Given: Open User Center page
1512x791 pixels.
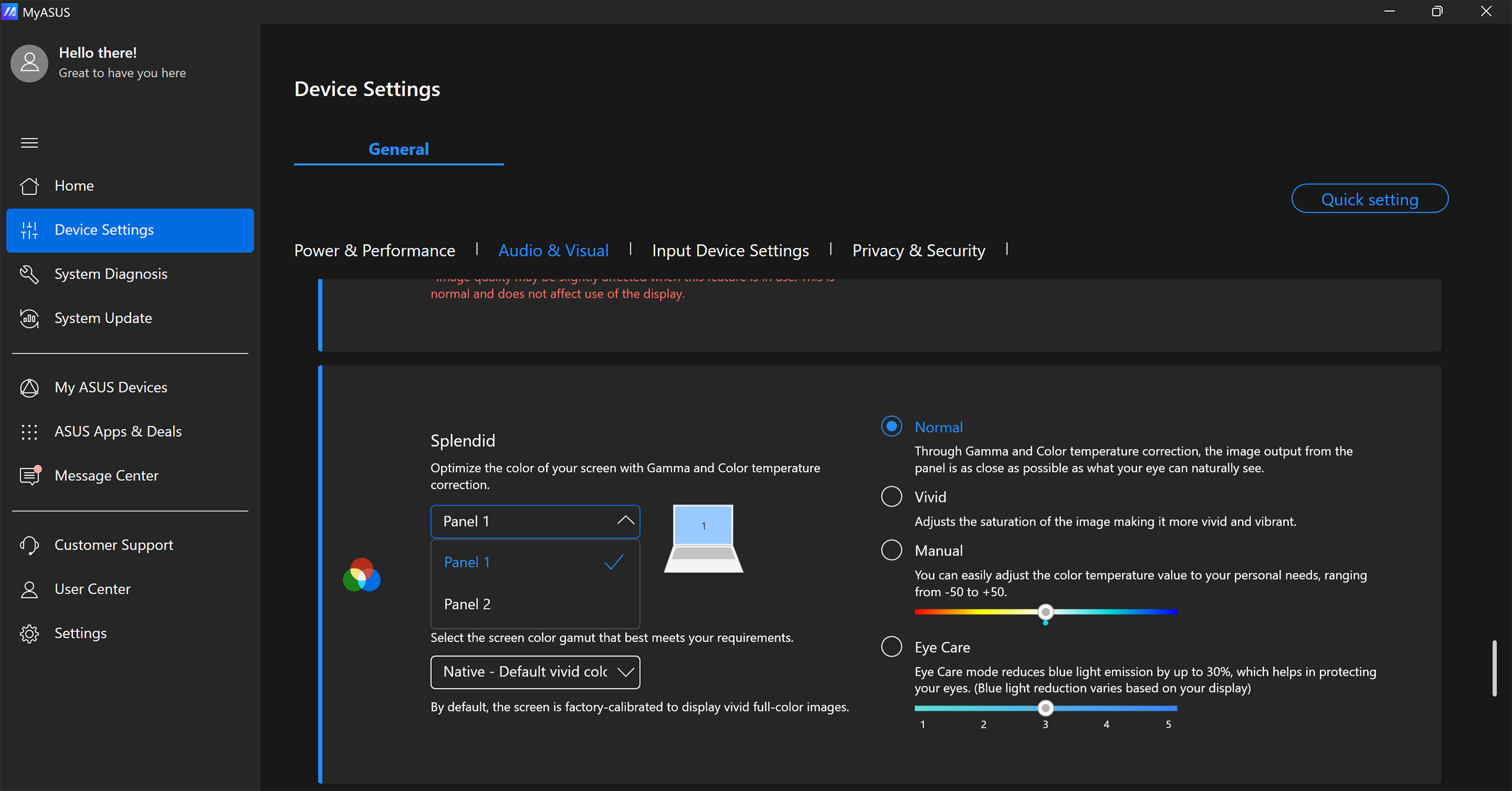Looking at the screenshot, I should click(130, 589).
